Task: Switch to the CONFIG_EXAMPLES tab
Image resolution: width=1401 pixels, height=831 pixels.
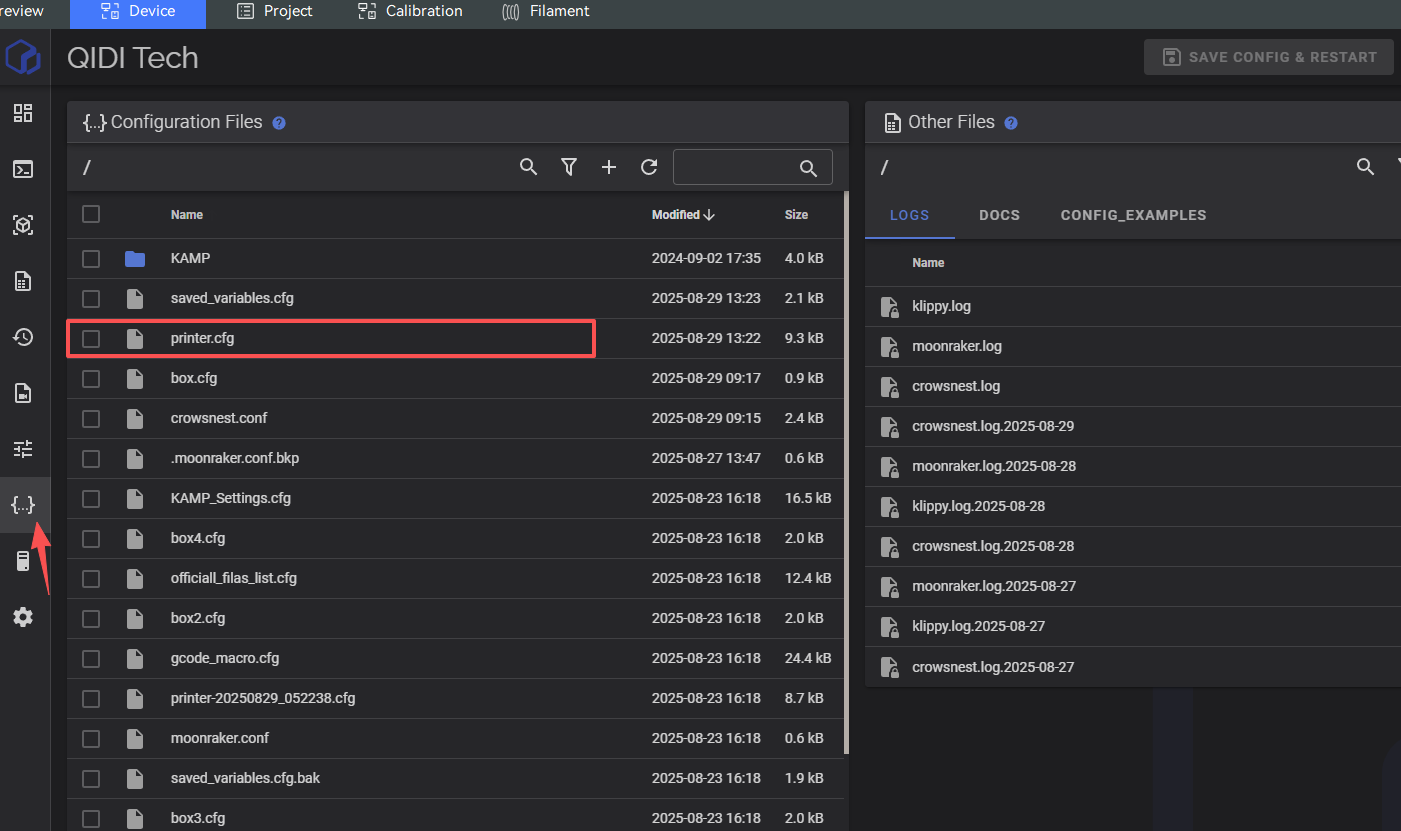Action: point(1133,215)
